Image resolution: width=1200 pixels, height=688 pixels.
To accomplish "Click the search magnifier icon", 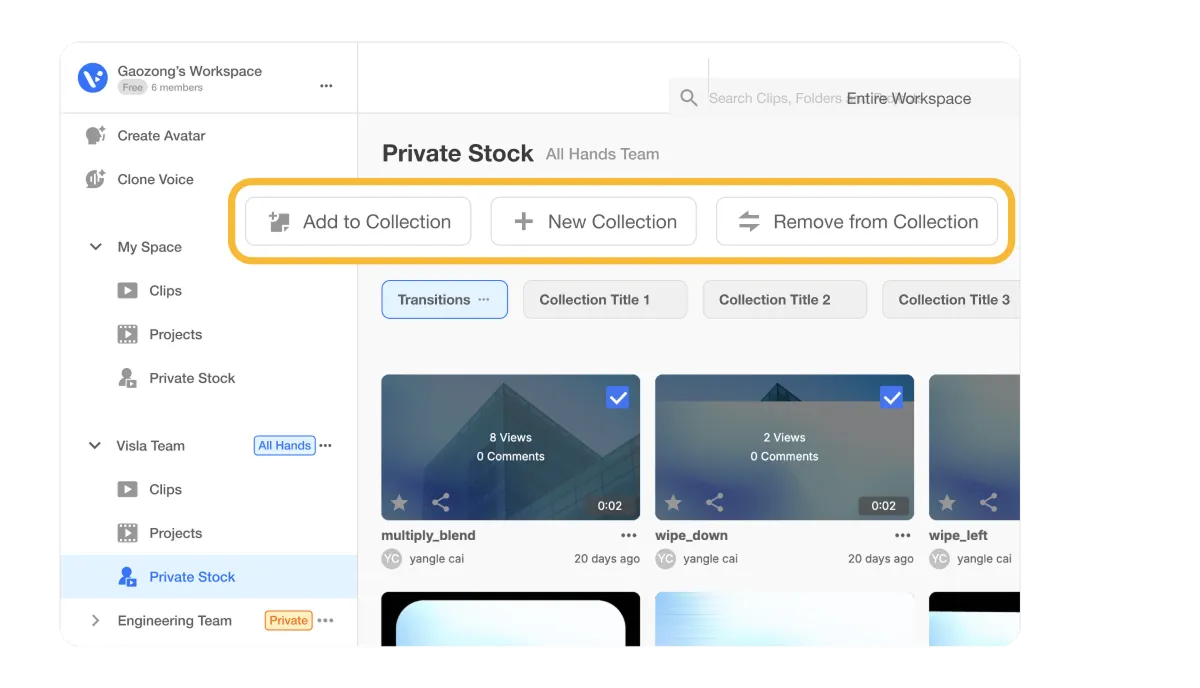I will point(688,98).
